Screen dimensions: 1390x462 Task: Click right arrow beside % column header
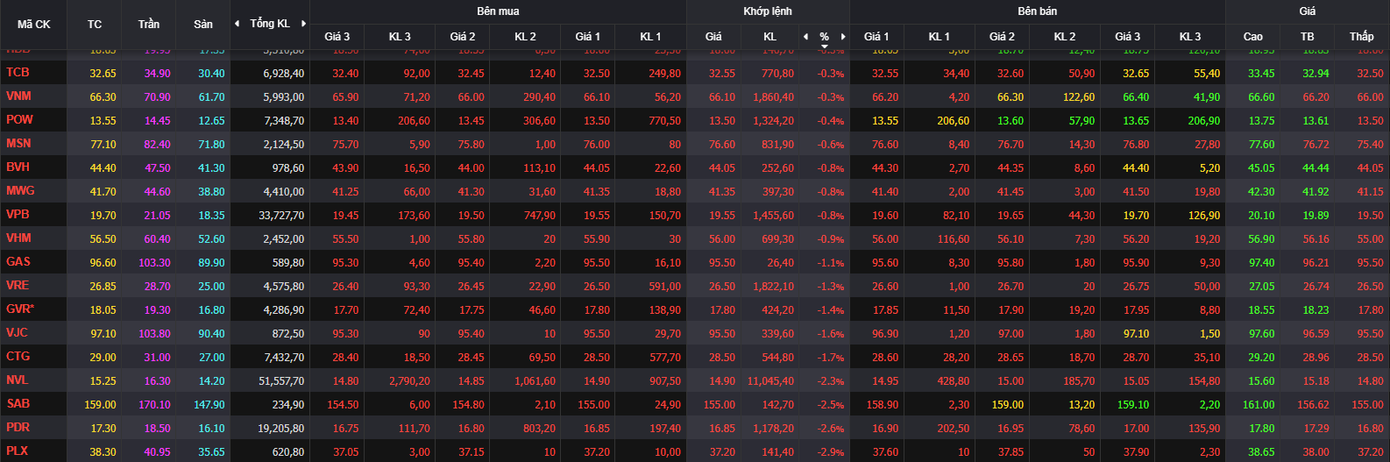[842, 37]
